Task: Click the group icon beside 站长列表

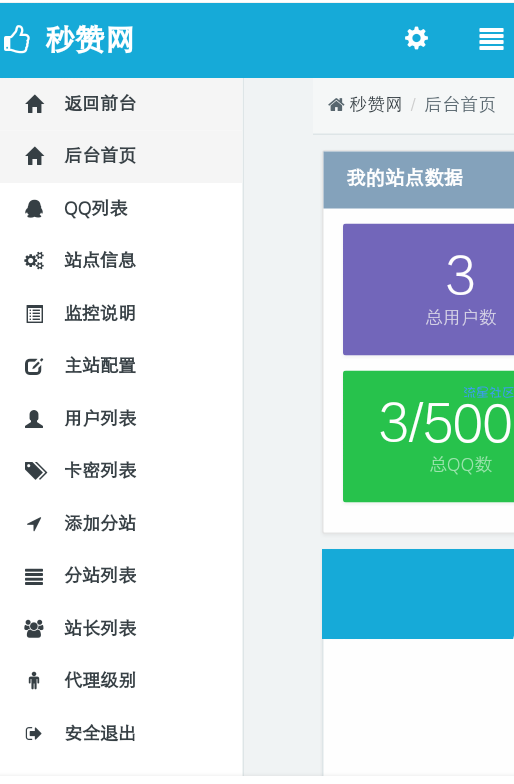Action: 34,628
